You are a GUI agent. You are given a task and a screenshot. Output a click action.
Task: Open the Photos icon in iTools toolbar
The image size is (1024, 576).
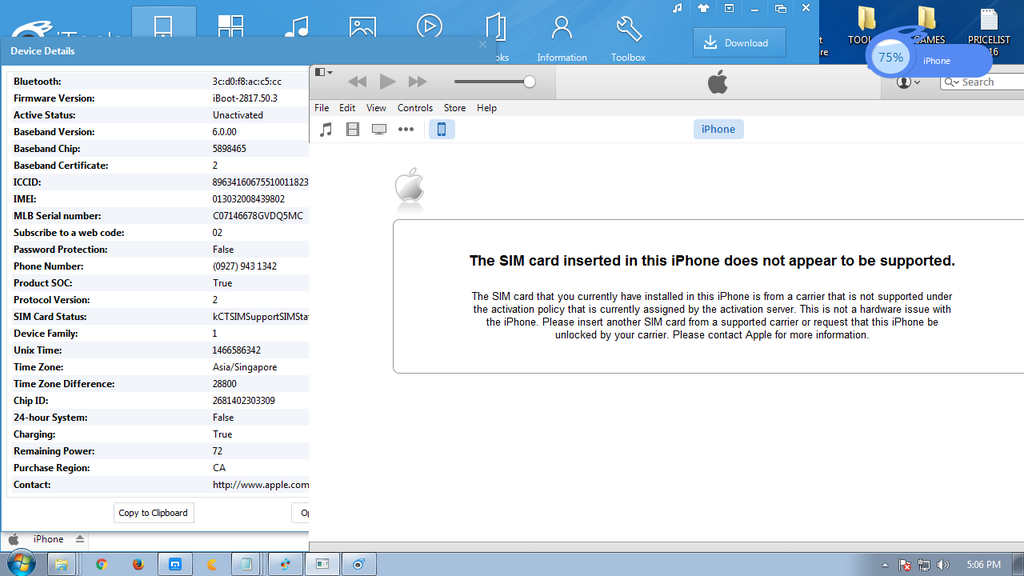pyautogui.click(x=363, y=27)
